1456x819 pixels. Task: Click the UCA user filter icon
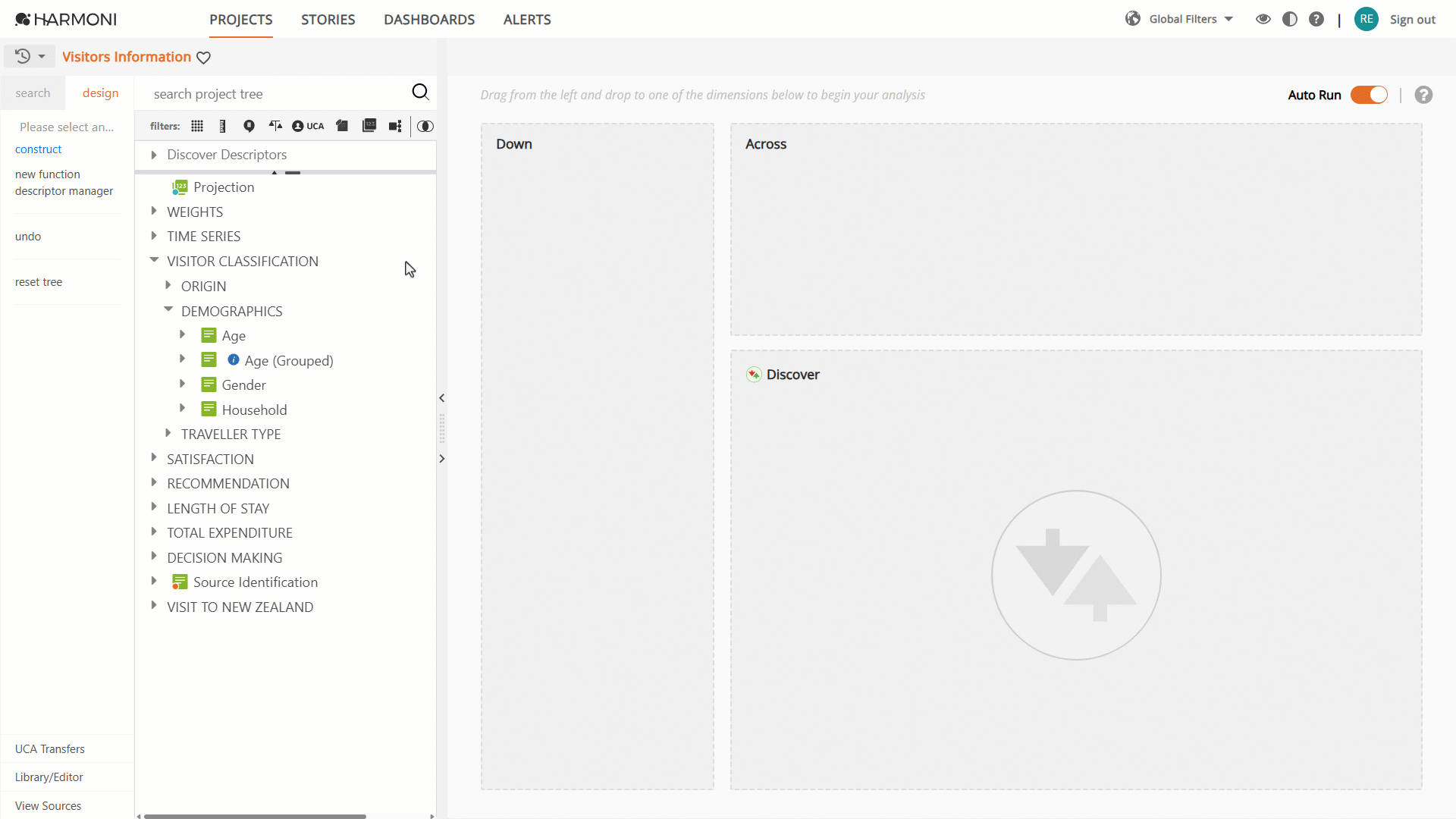tap(308, 126)
